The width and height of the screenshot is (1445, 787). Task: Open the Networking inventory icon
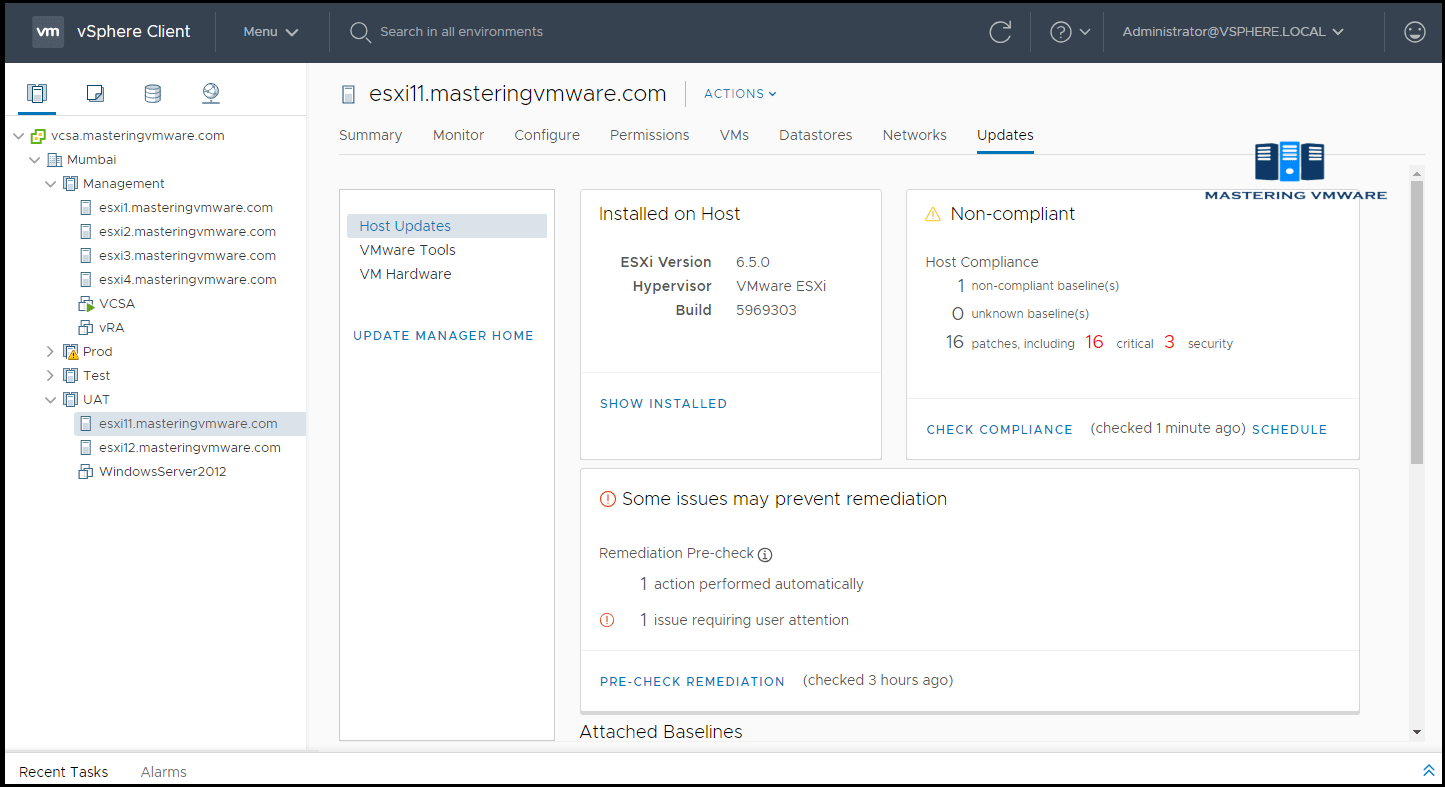coord(210,93)
